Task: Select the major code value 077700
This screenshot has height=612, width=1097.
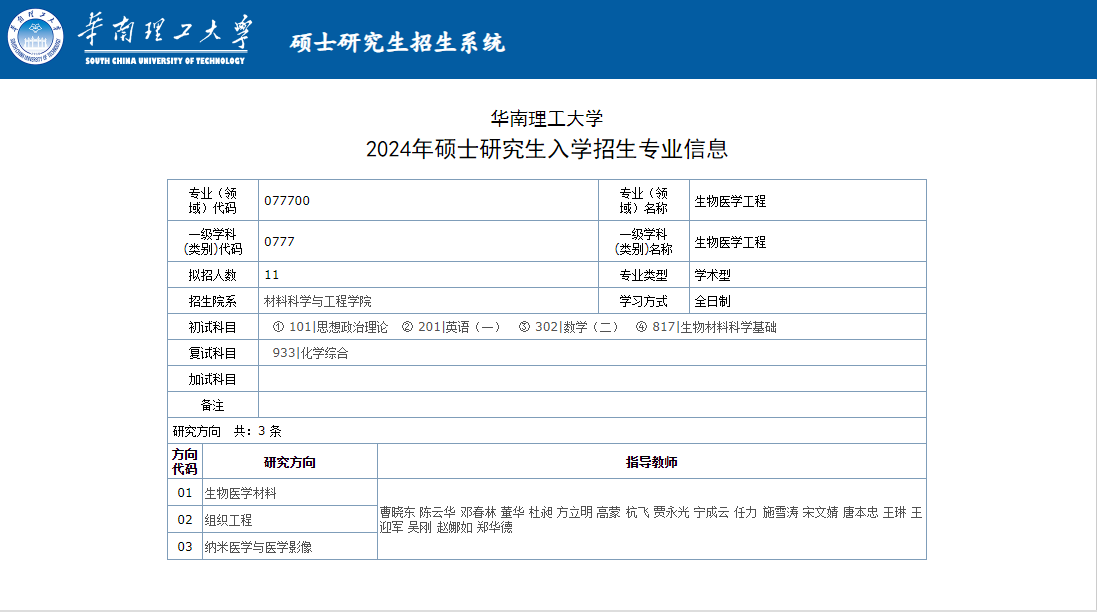Action: [x=287, y=201]
